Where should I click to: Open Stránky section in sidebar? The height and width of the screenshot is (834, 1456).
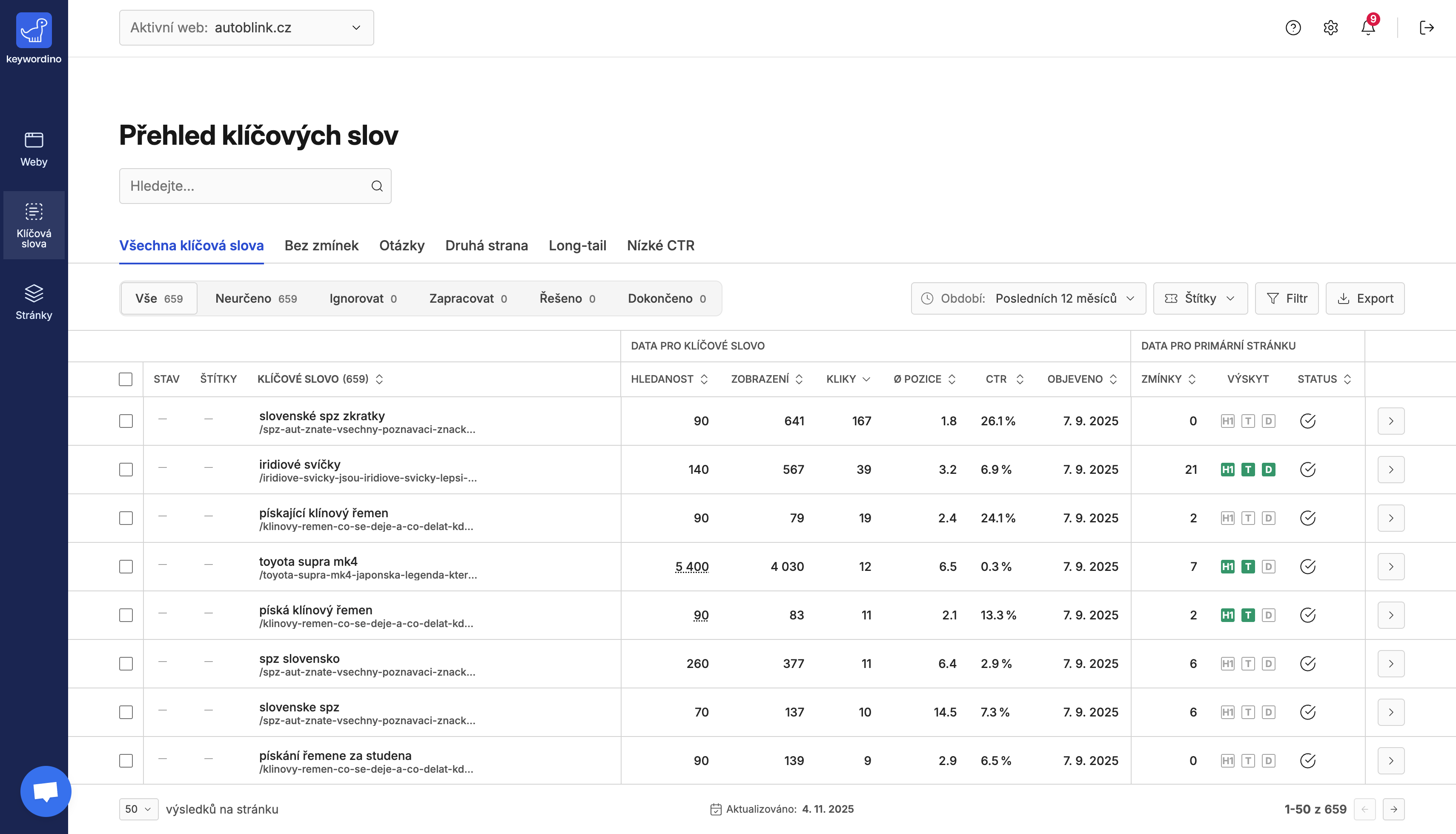(x=34, y=302)
